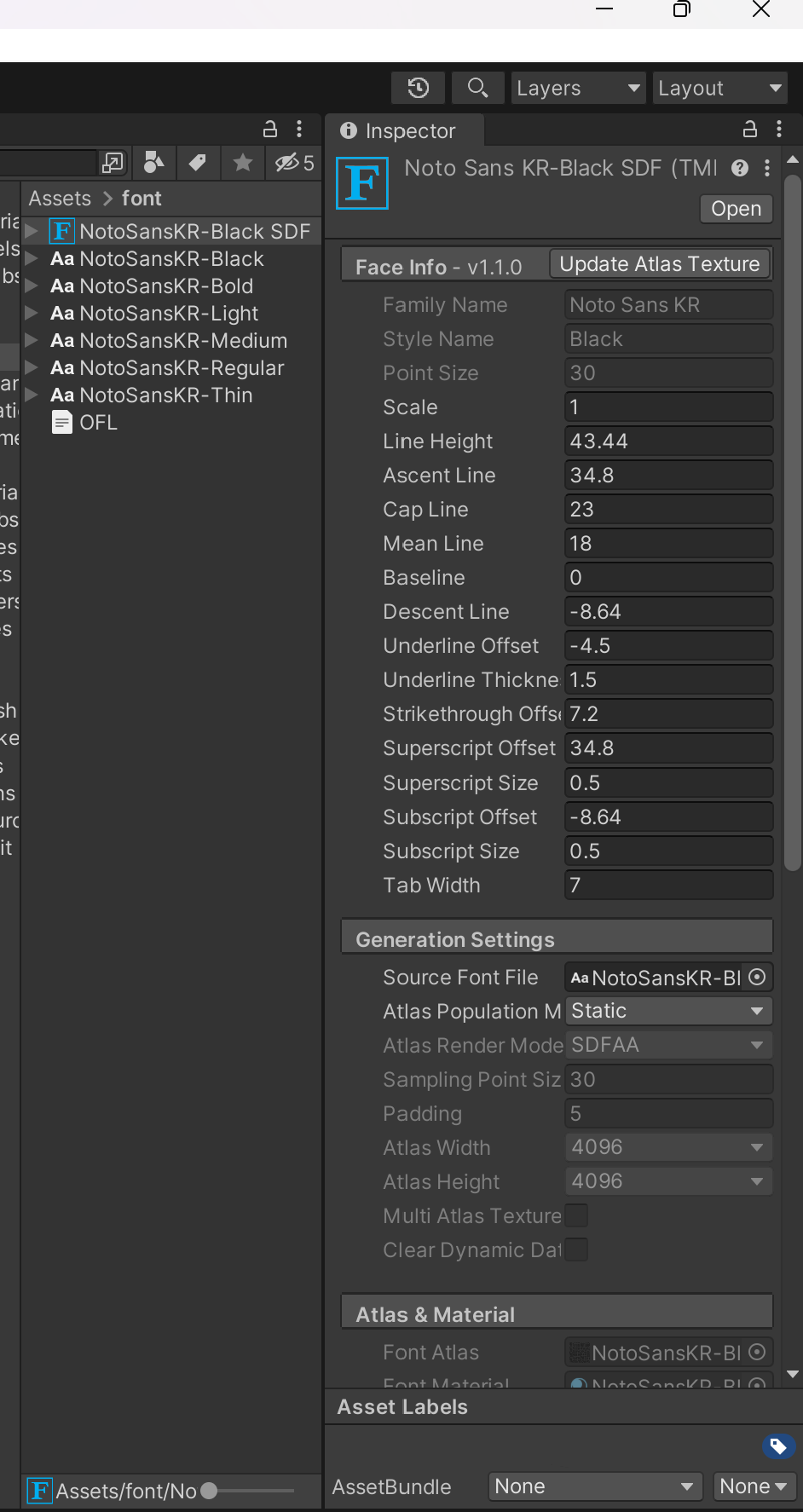Click Inspector scroll up arrow
803x1512 pixels.
coord(793,159)
